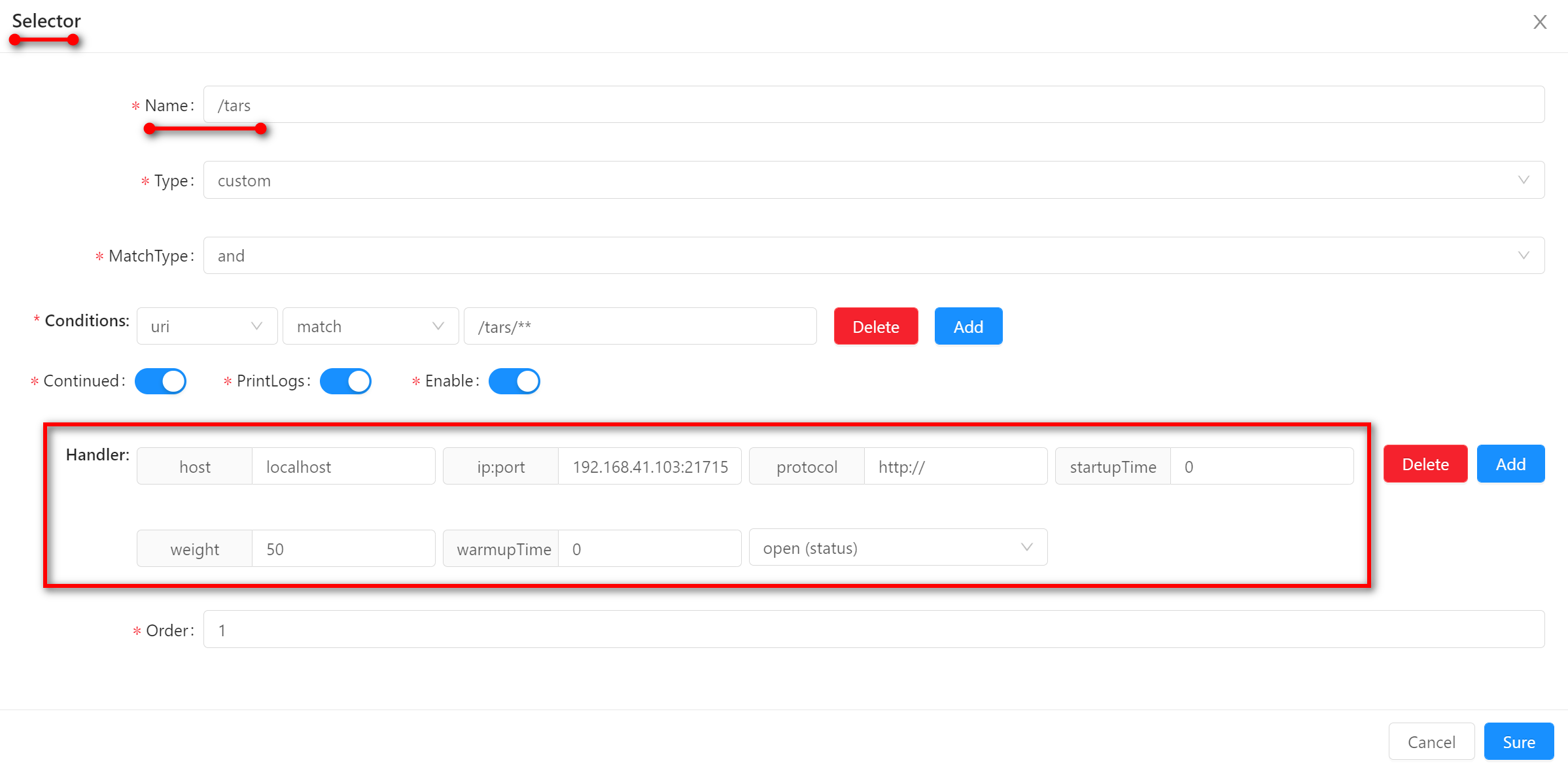This screenshot has width=1568, height=769.
Task: Open the match operator dropdown
Action: (370, 326)
